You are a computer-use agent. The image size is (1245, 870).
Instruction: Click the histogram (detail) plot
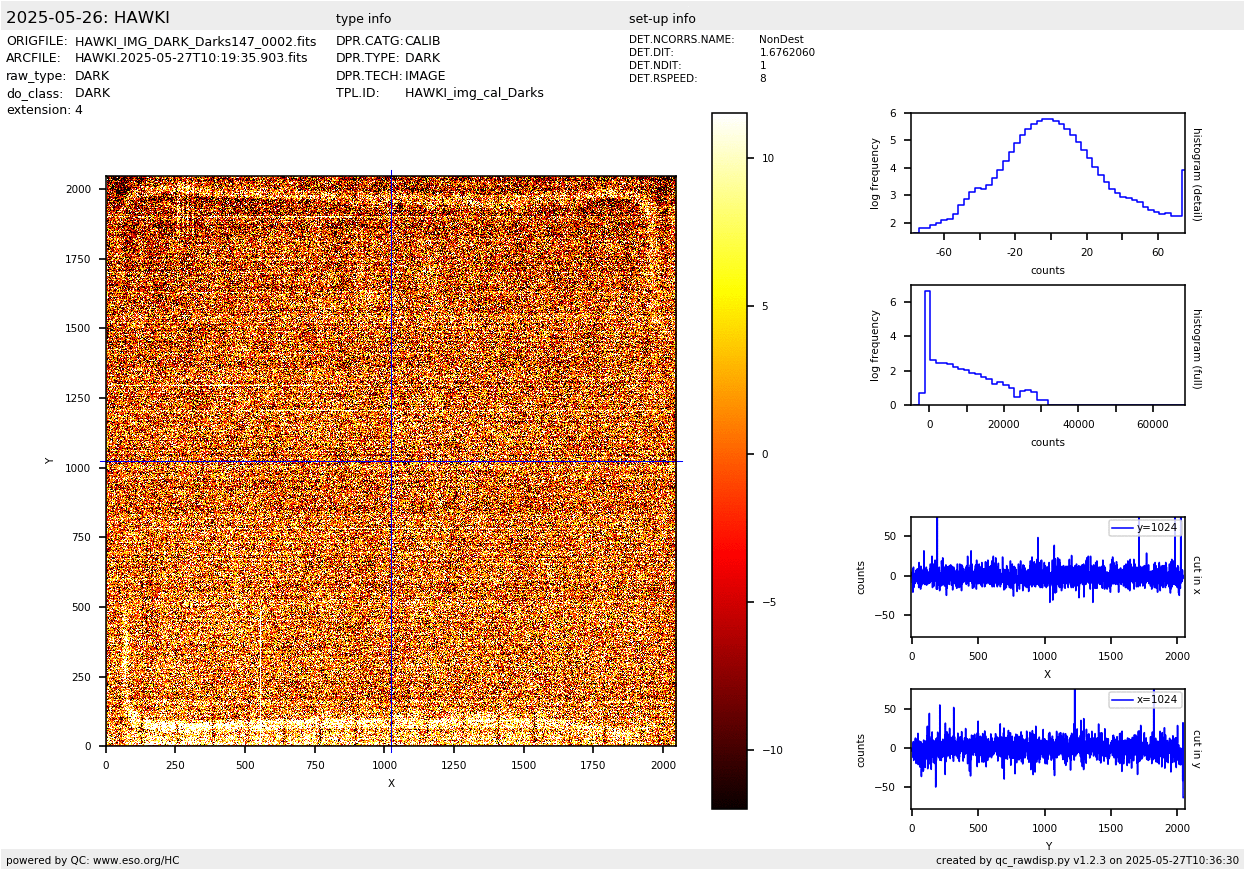[x=1047, y=173]
